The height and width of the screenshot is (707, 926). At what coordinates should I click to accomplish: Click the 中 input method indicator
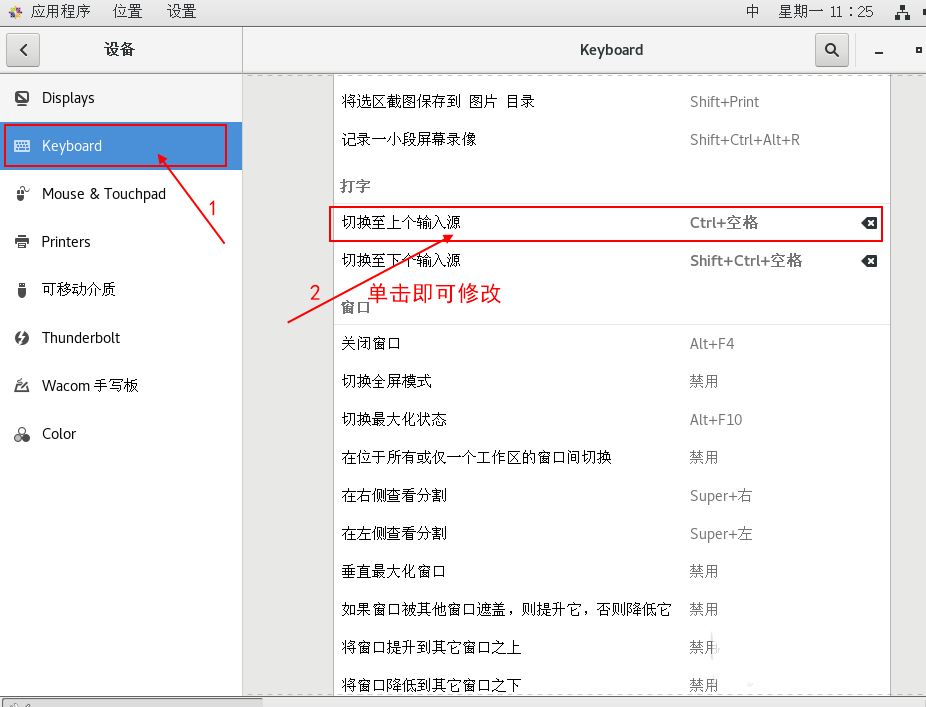pos(753,12)
